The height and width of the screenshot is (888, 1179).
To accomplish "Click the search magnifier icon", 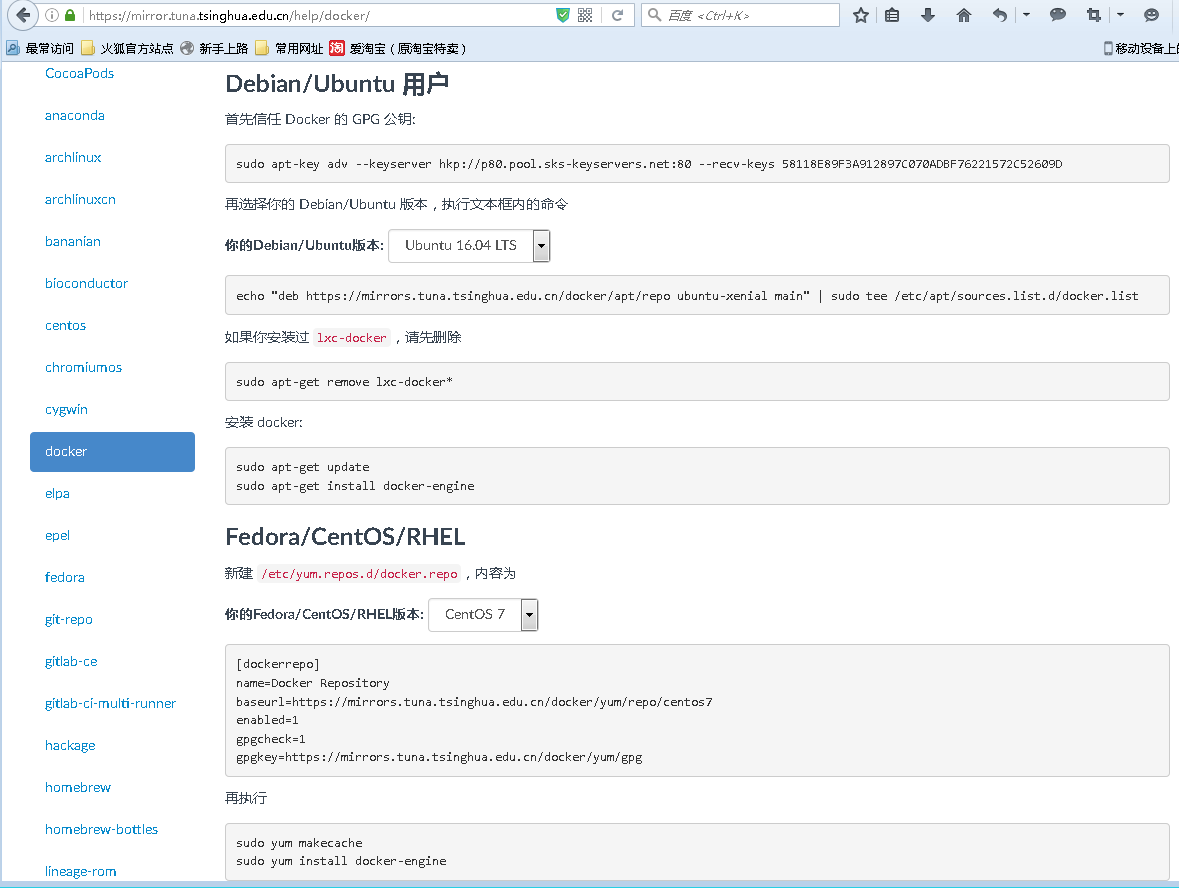I will (654, 15).
